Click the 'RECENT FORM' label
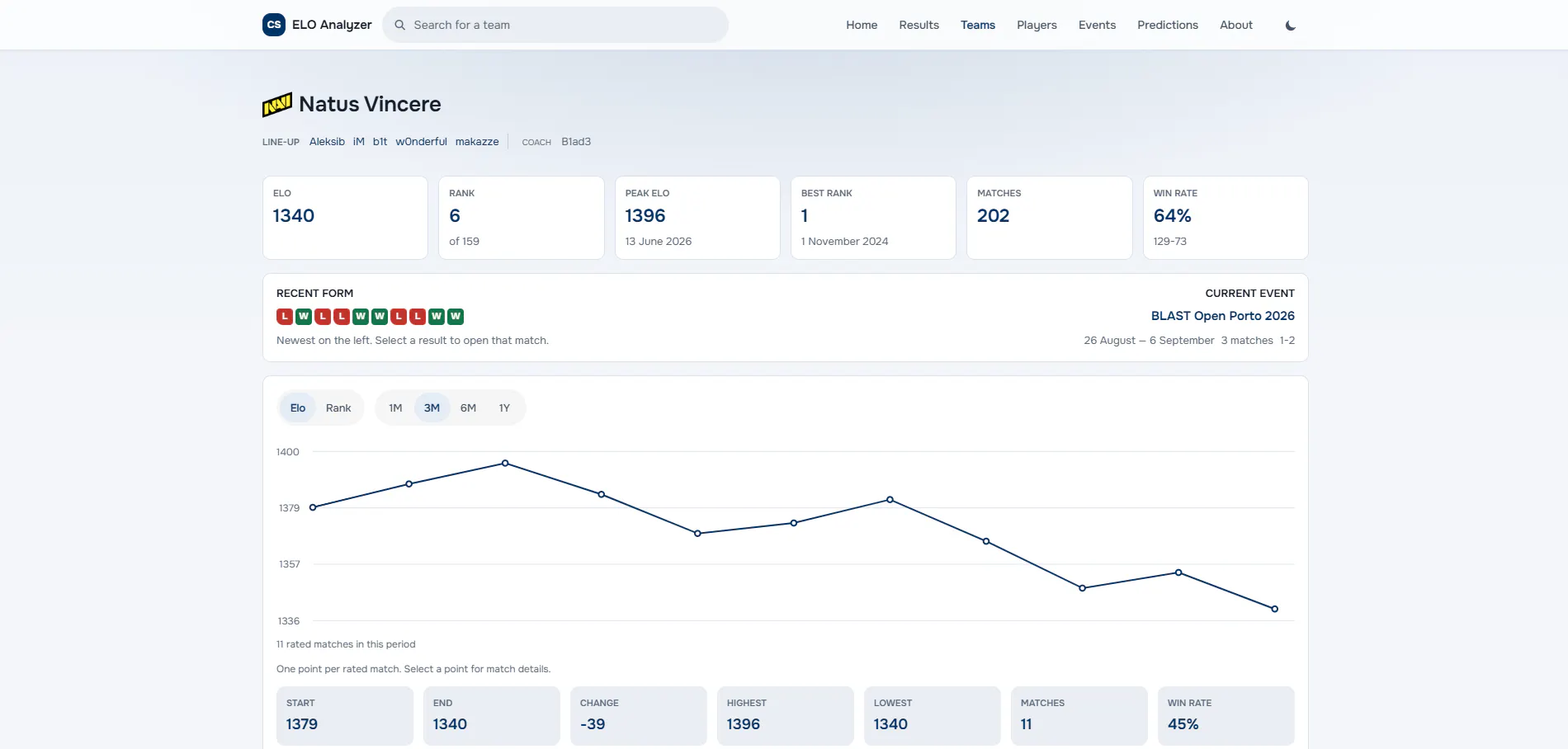The image size is (1568, 749). 314,294
